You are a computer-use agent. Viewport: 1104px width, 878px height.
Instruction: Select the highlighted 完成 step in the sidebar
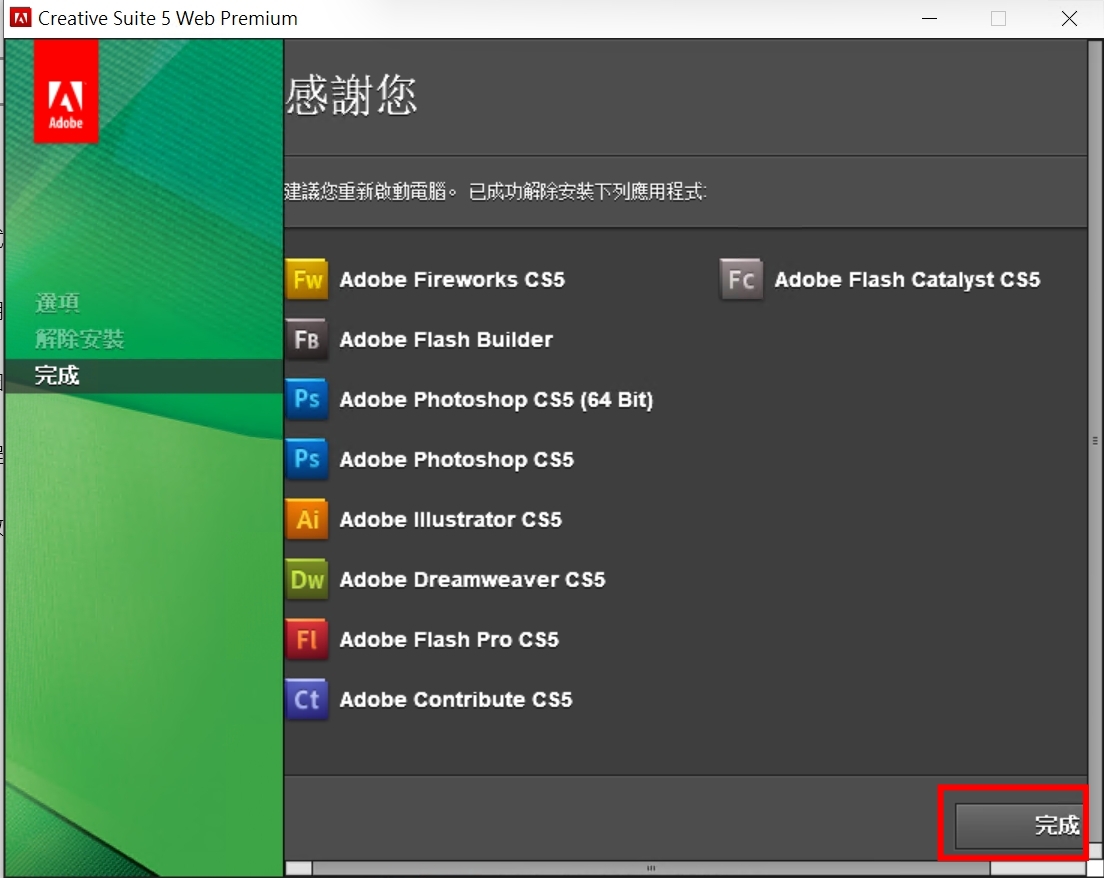click(x=57, y=376)
